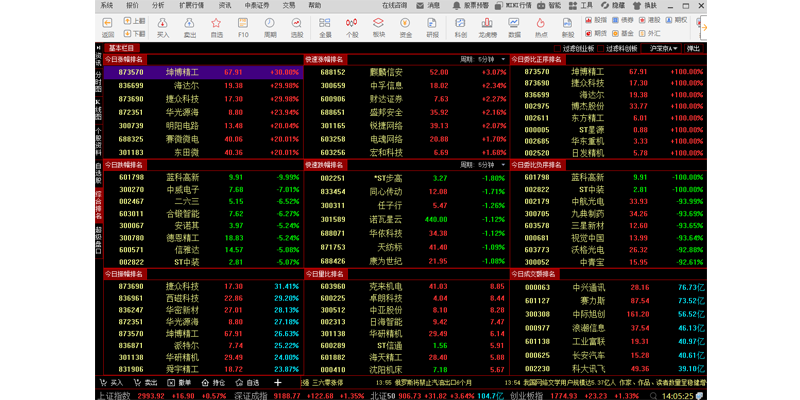The image size is (800, 400).
Task: Open the F10 company info icon
Action: coord(243,23)
